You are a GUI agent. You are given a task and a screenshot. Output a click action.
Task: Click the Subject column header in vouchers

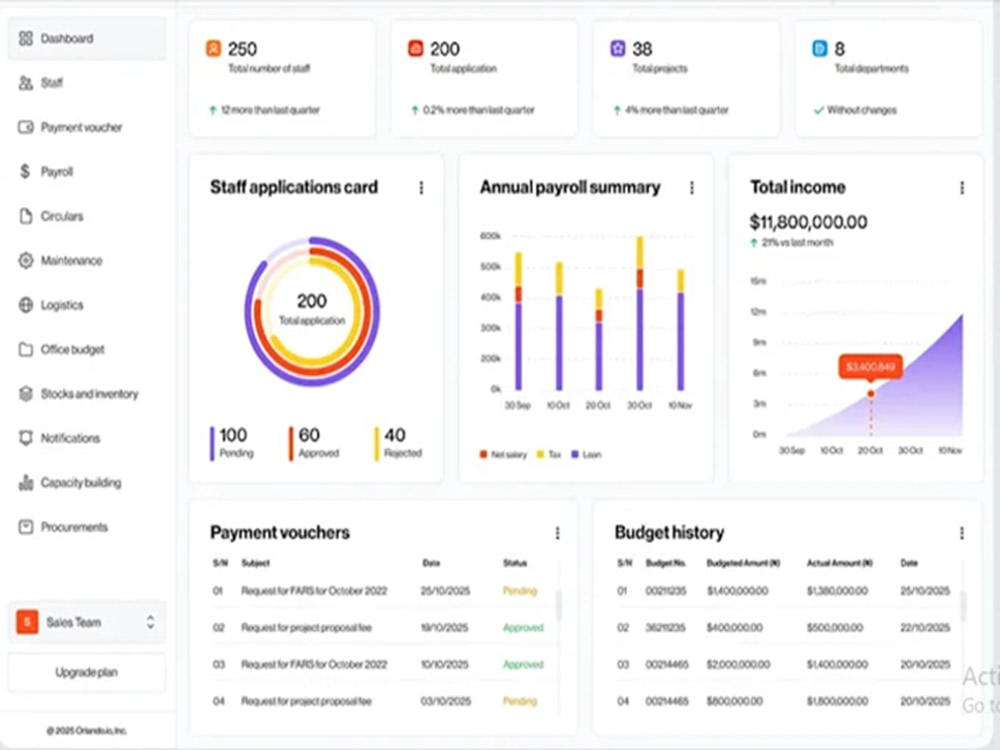point(255,563)
